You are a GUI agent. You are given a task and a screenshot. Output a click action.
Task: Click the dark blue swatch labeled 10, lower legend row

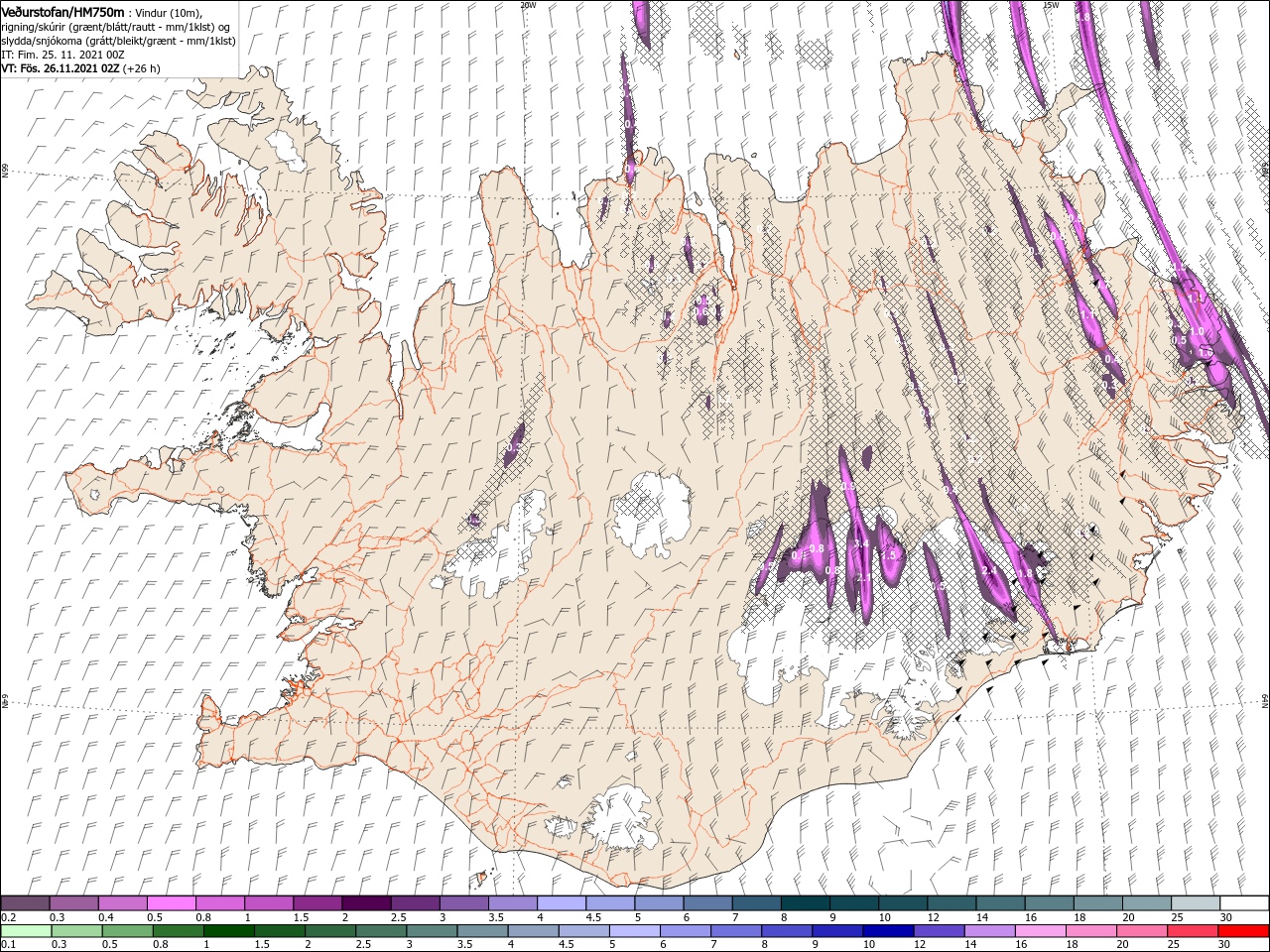[x=888, y=931]
